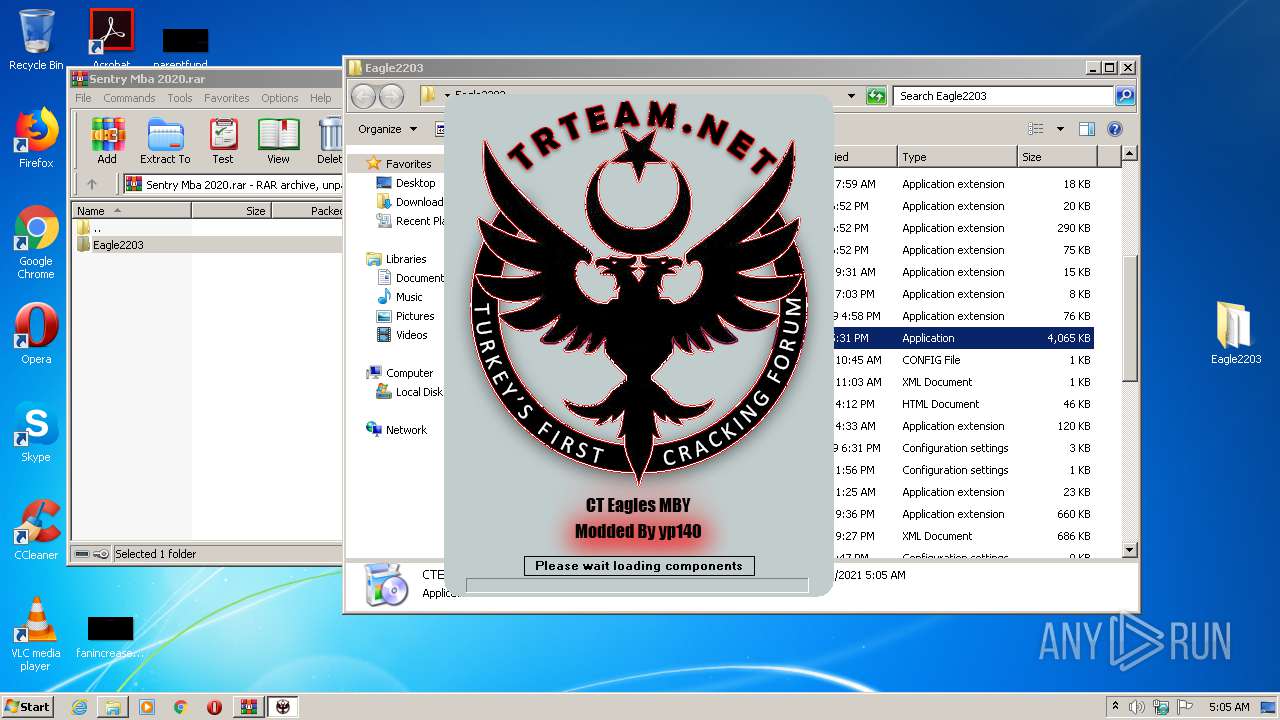Viewport: 1280px width, 720px height.
Task: Click the View icon in WinRAR toolbar
Action: click(278, 140)
